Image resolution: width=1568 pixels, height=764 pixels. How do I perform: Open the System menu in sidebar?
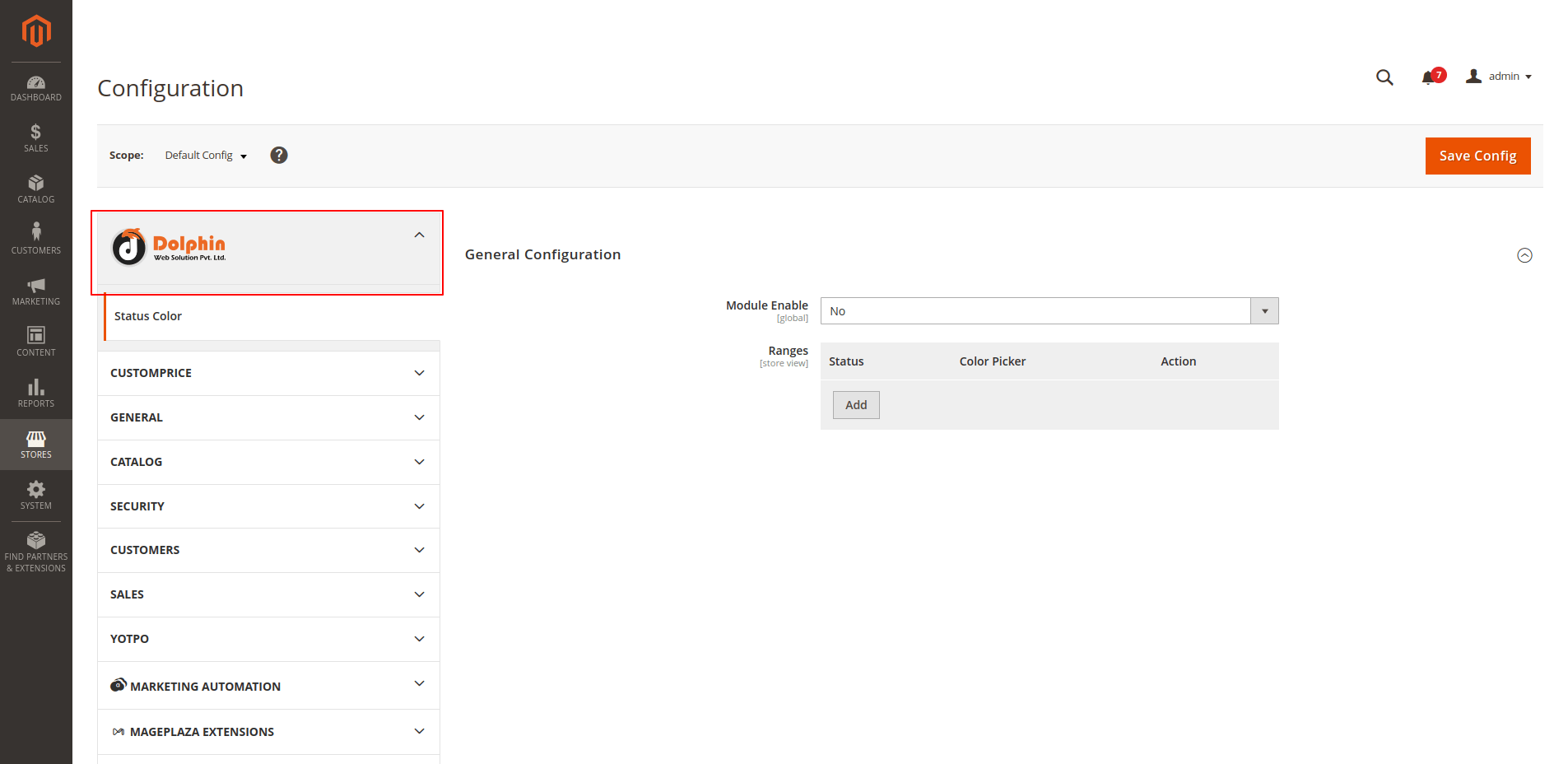[x=36, y=496]
